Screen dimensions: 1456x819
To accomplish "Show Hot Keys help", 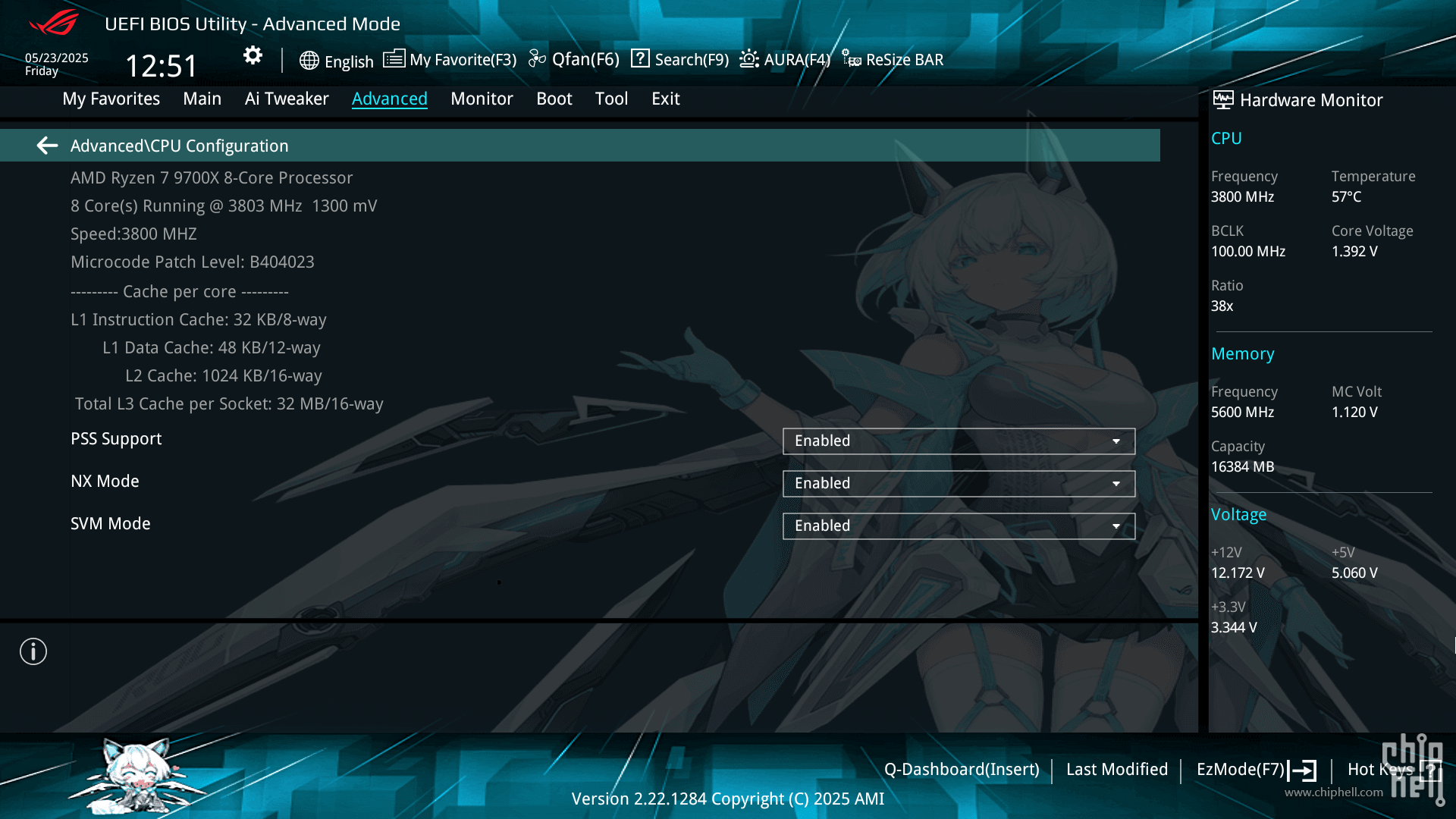I will click(x=1380, y=769).
